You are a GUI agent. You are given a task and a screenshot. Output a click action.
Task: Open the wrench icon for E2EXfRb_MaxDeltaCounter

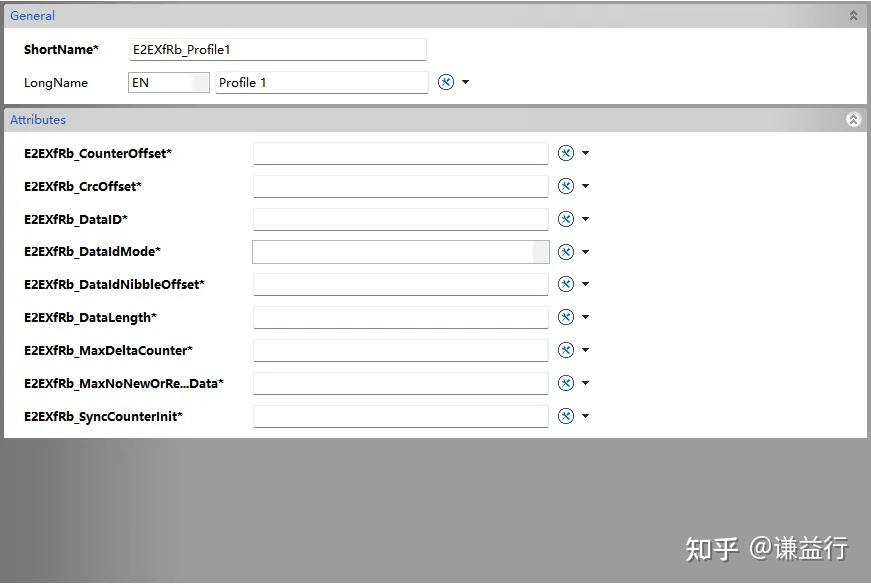tap(566, 350)
